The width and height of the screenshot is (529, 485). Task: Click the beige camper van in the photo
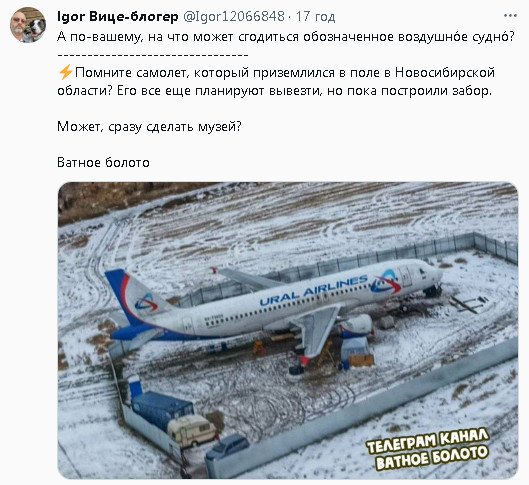[191, 430]
